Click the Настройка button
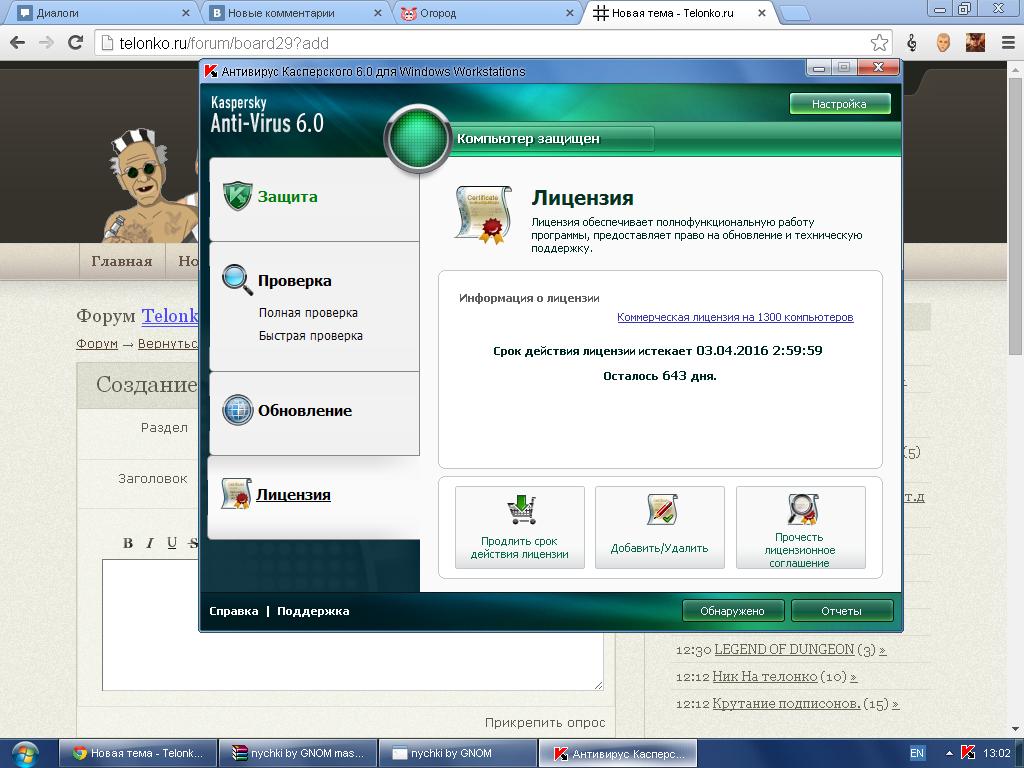The width and height of the screenshot is (1024, 768). click(x=839, y=104)
